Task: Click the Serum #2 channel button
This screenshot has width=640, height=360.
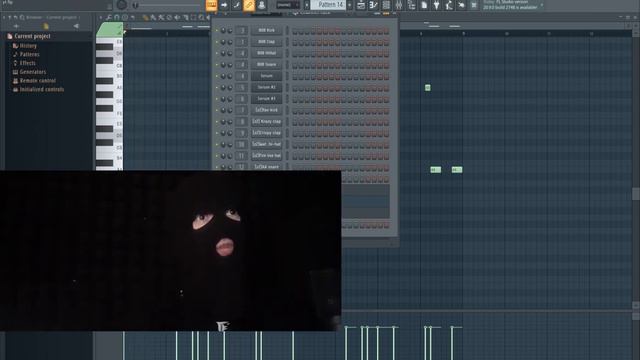Action: coord(267,87)
